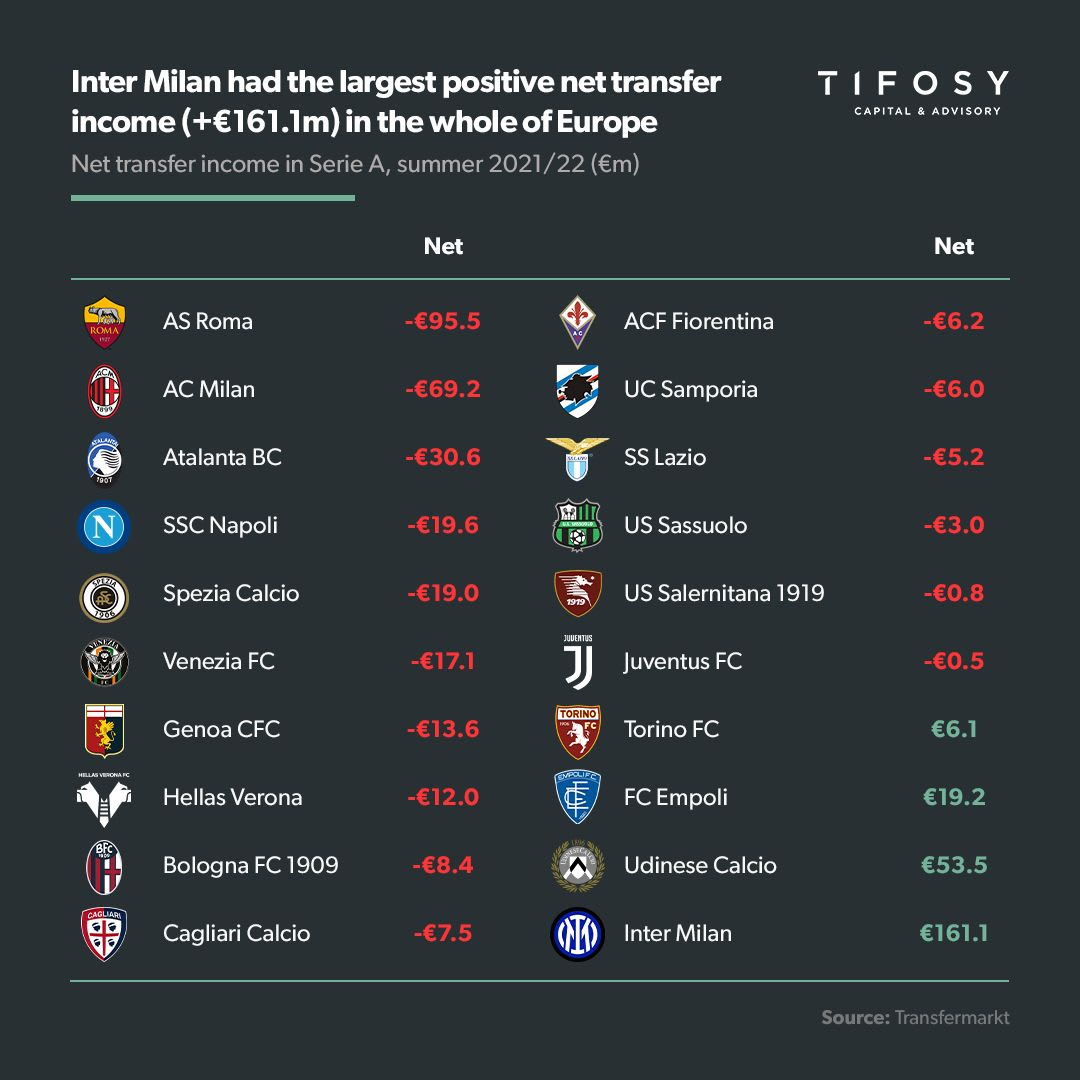This screenshot has width=1080, height=1080.
Task: Select the UC Sampdoria logo
Action: click(578, 390)
